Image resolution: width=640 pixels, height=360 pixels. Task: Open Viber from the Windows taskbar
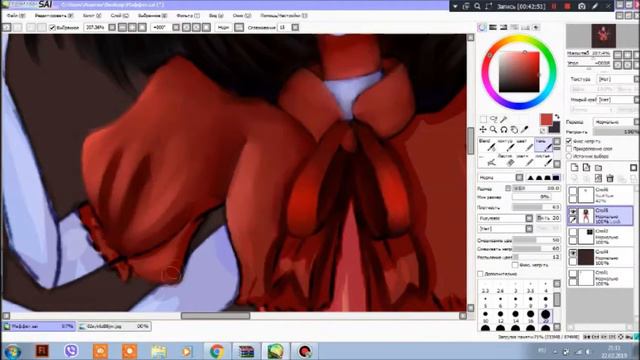pos(71,351)
